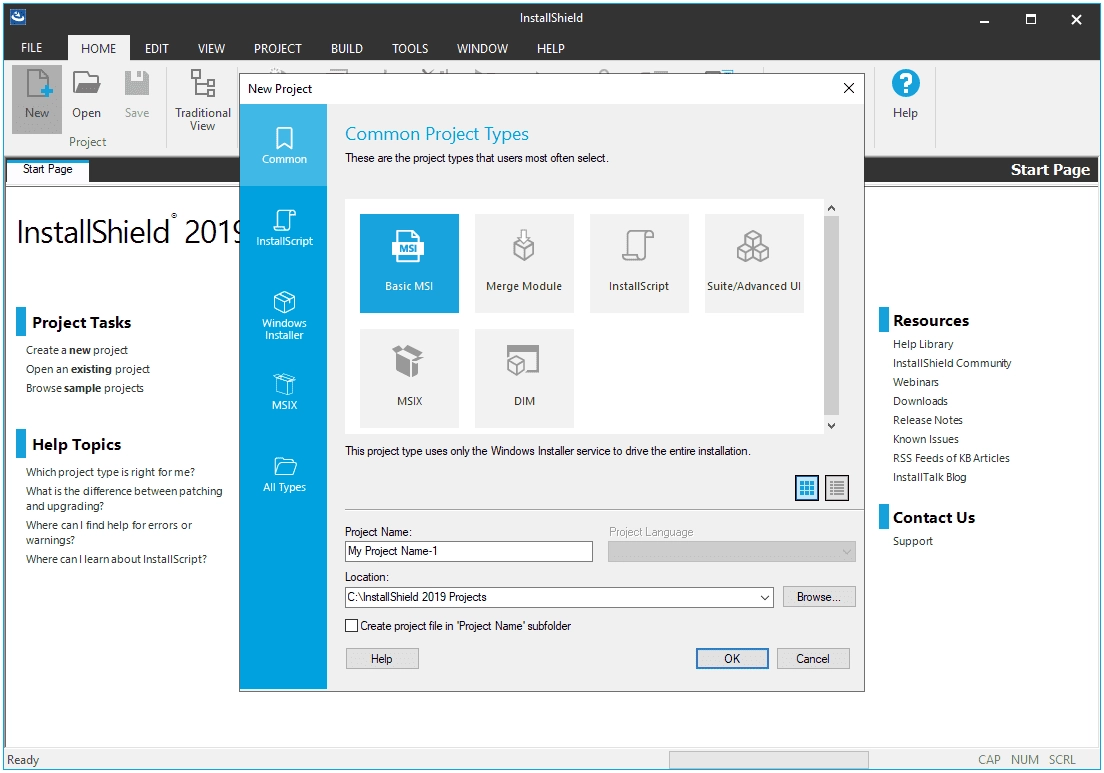Choose the Suite/Advanced UI project type
Image resolution: width=1104 pixels, height=773 pixels.
point(754,263)
